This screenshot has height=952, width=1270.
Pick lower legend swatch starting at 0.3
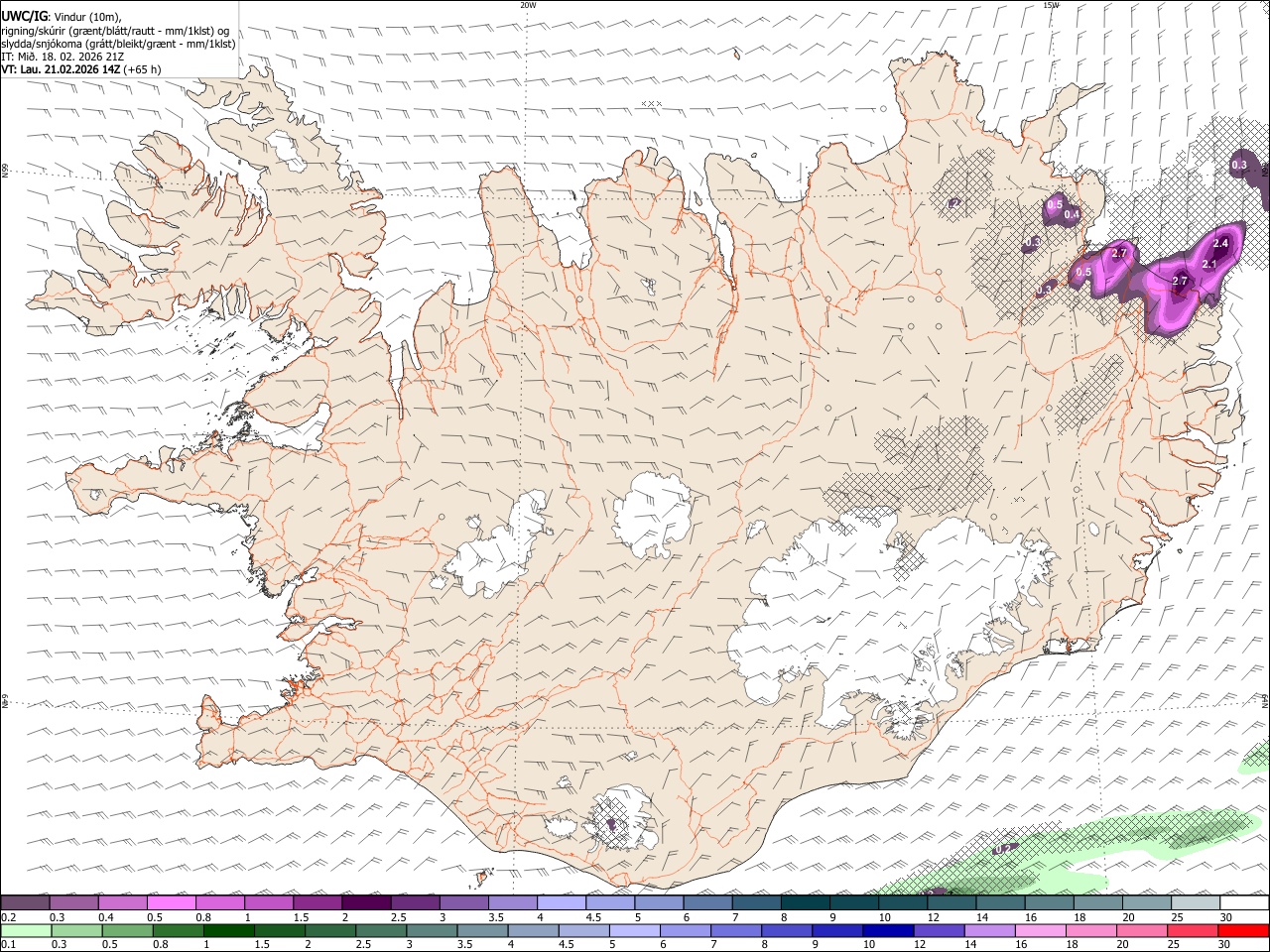point(75,930)
